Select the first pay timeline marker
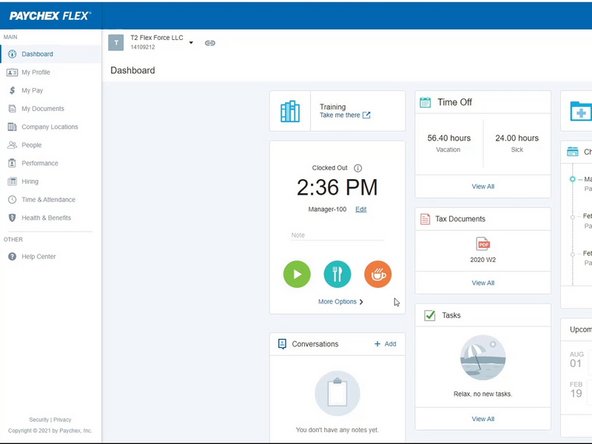 click(x=572, y=179)
